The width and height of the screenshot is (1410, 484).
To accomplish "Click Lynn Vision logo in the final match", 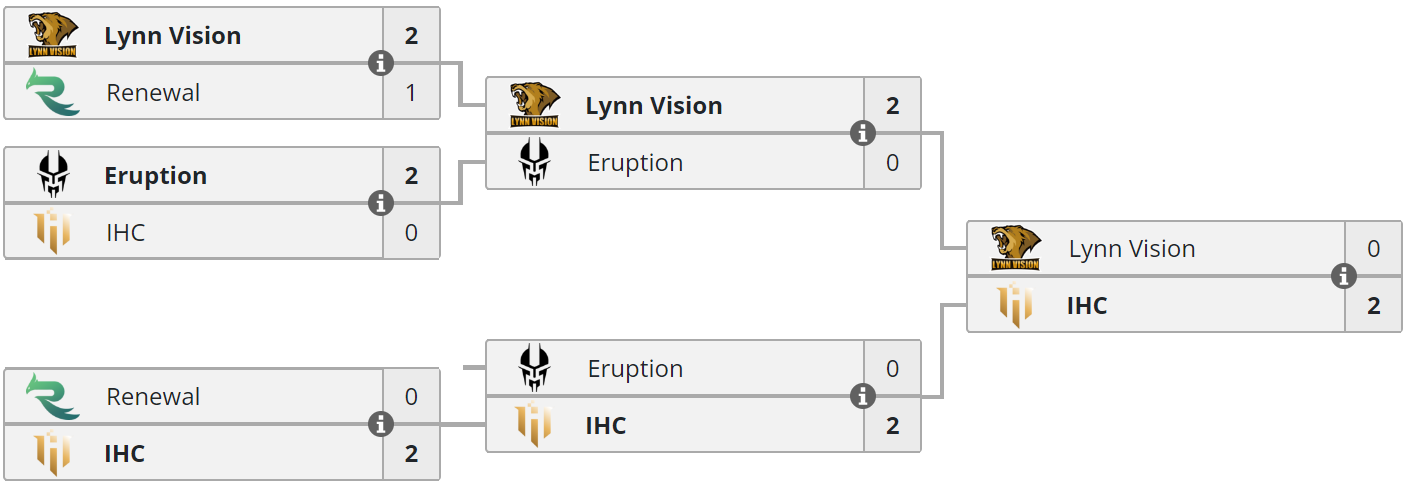I will click(x=1016, y=248).
